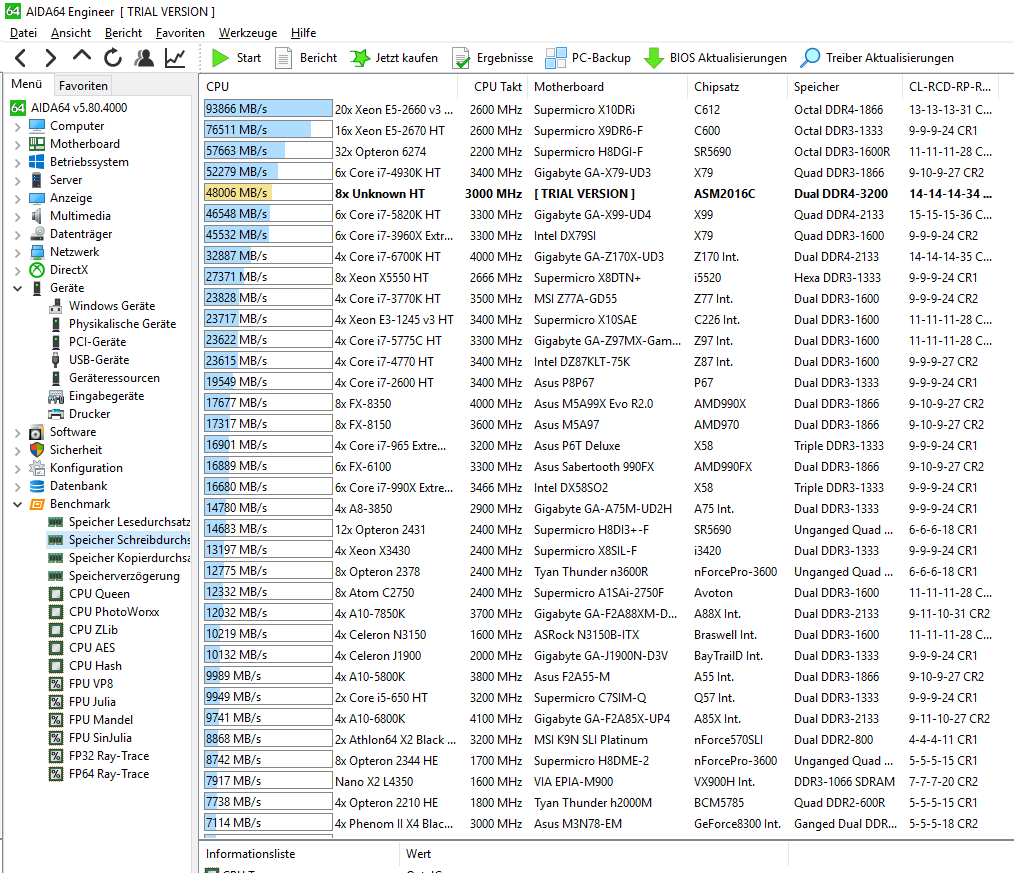Click the Back navigation arrow

[x=21, y=58]
